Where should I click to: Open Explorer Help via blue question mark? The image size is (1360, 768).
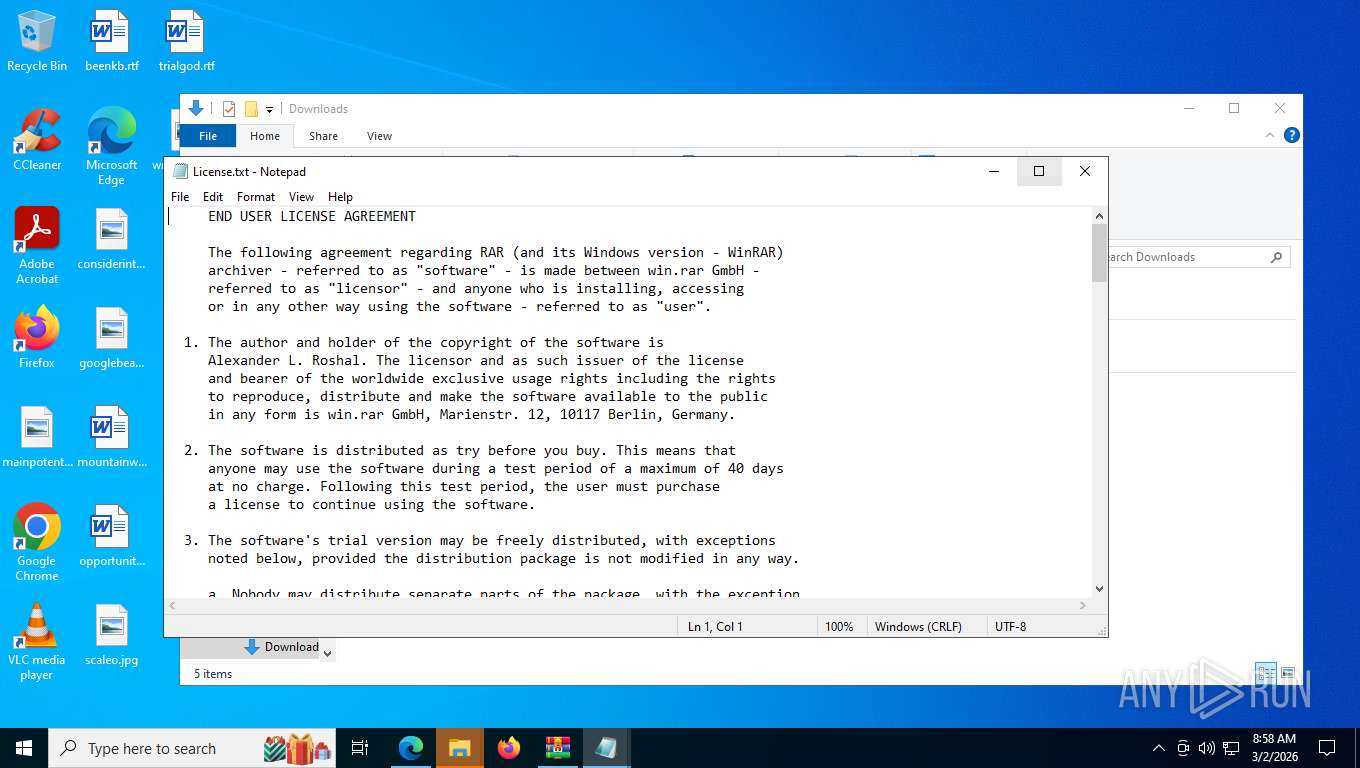tap(1292, 135)
